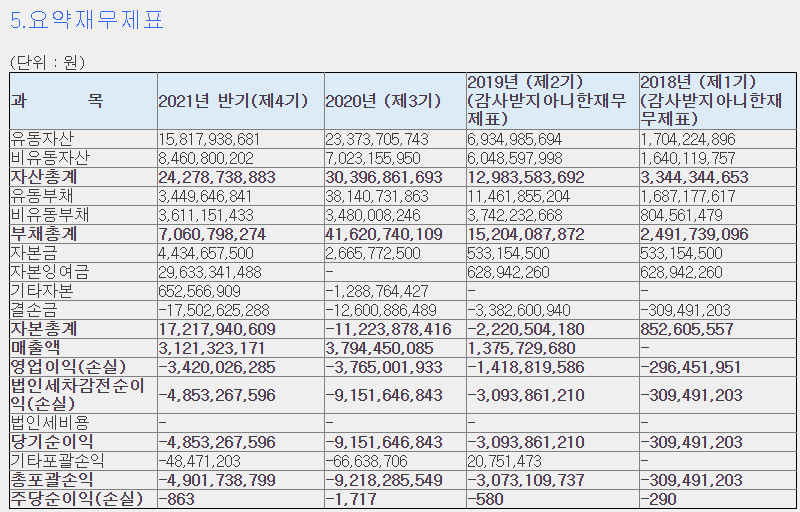Click the value 41,620,740,109

(x=384, y=234)
